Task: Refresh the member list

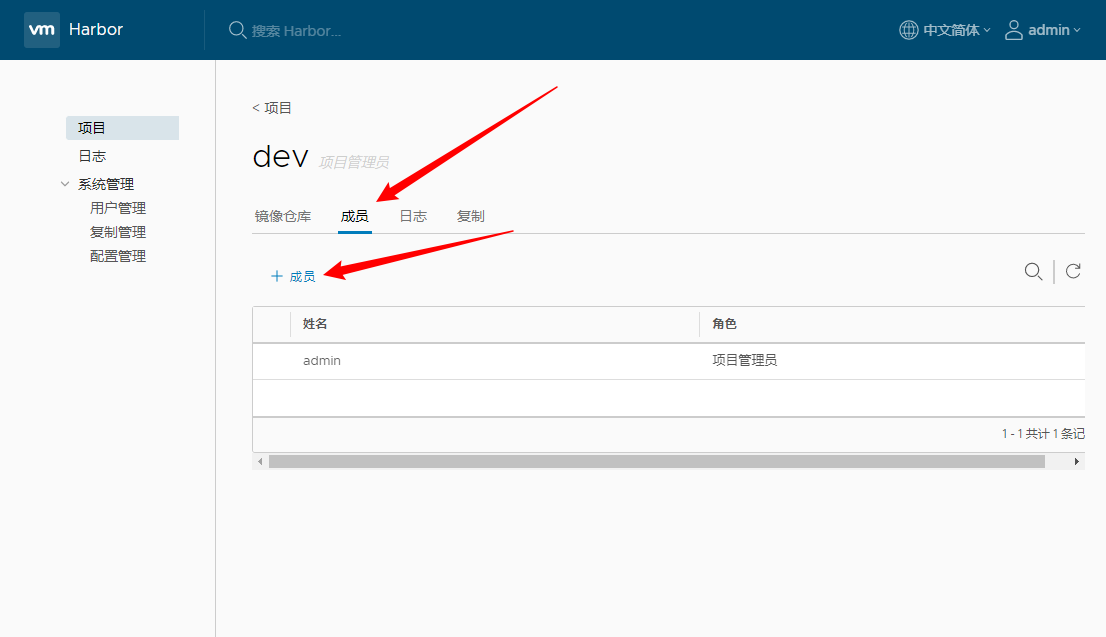Action: (x=1073, y=271)
